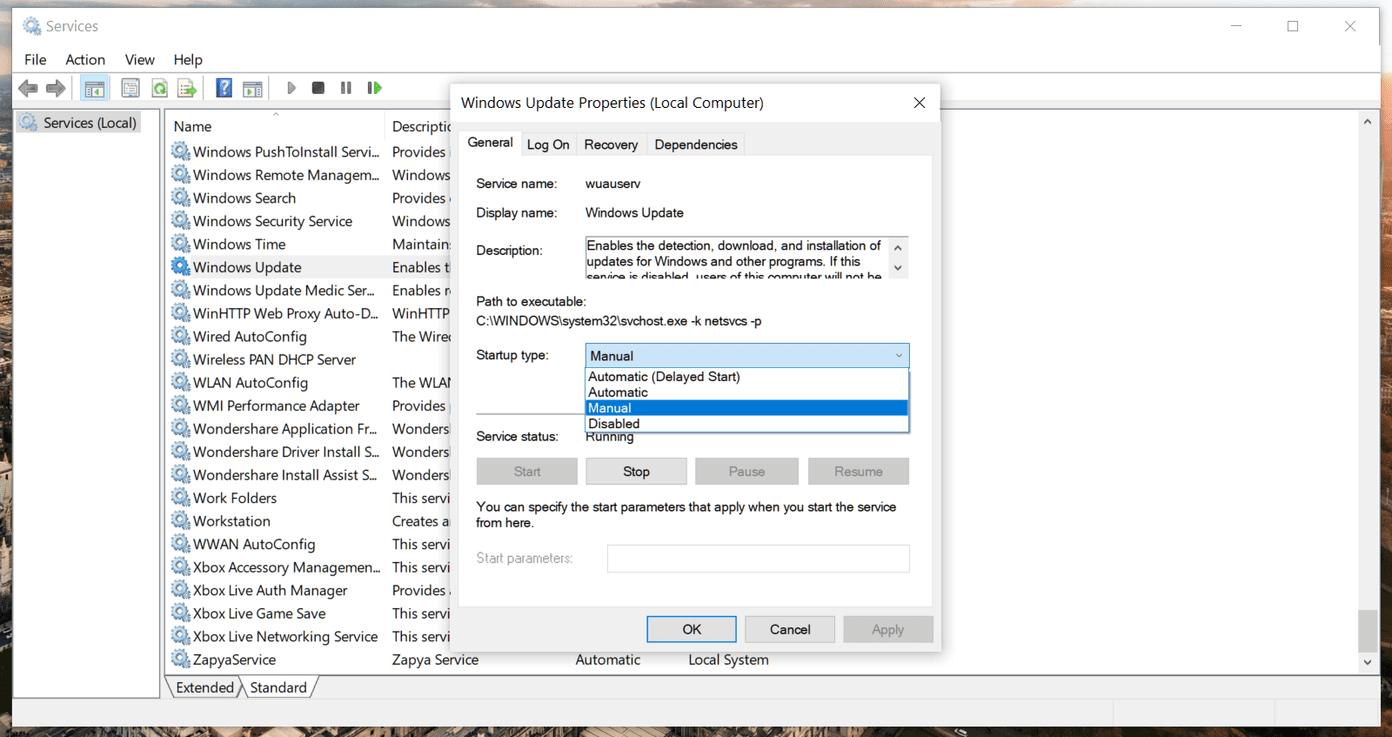Click the Cancel button
This screenshot has height=737, width=1392.
[x=790, y=629]
